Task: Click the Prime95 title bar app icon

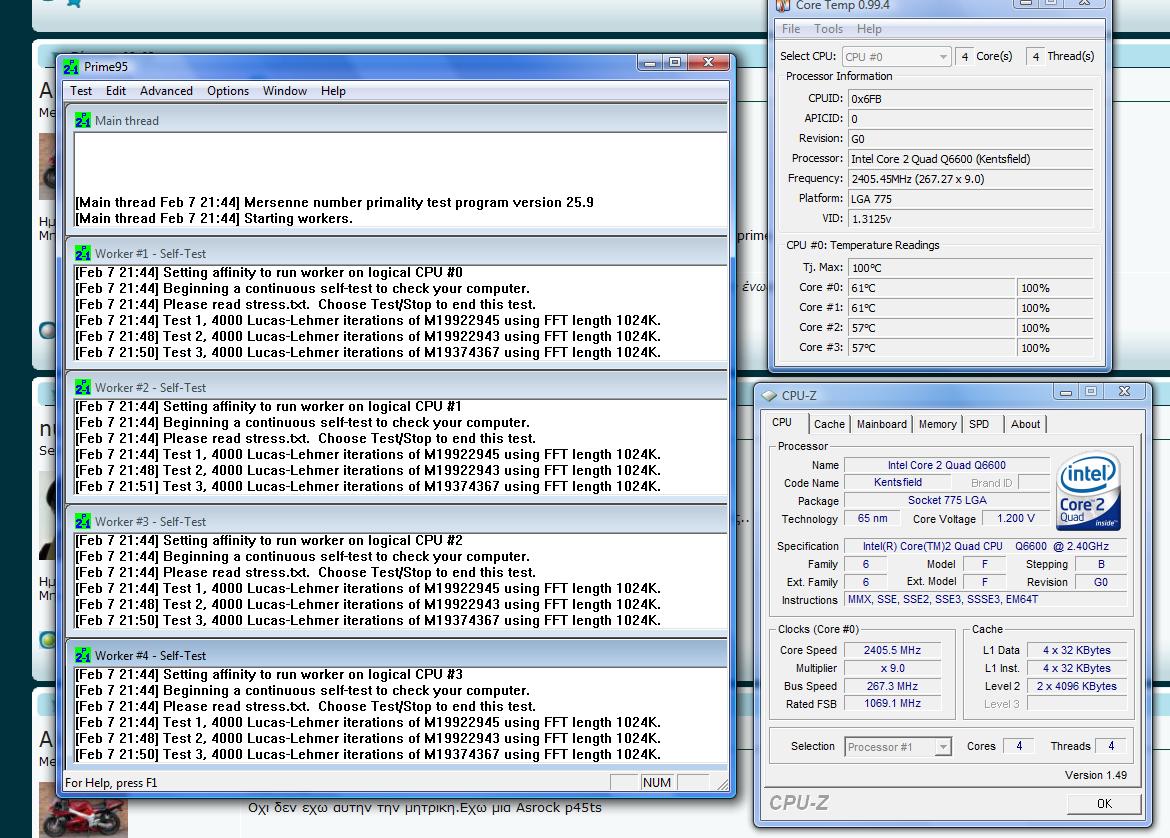Action: click(x=71, y=67)
